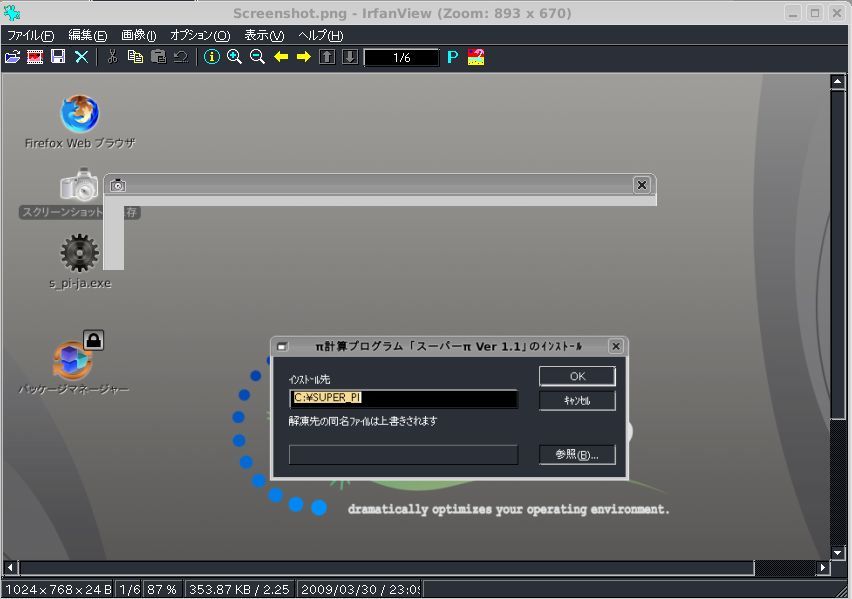
Task: Jump to previous page using up arrow icon
Action: tap(327, 57)
